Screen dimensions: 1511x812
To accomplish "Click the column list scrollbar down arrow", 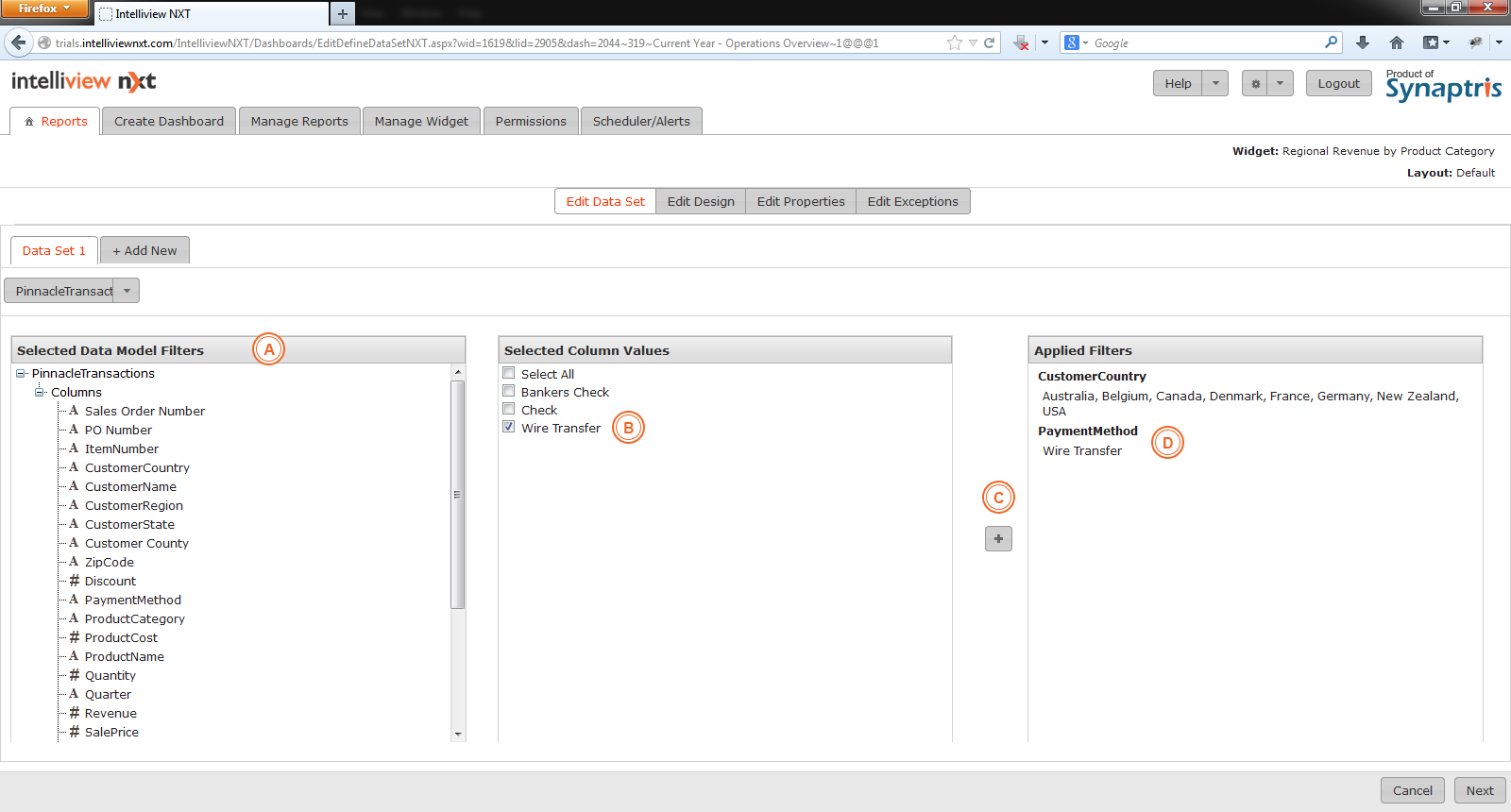I will click(458, 734).
